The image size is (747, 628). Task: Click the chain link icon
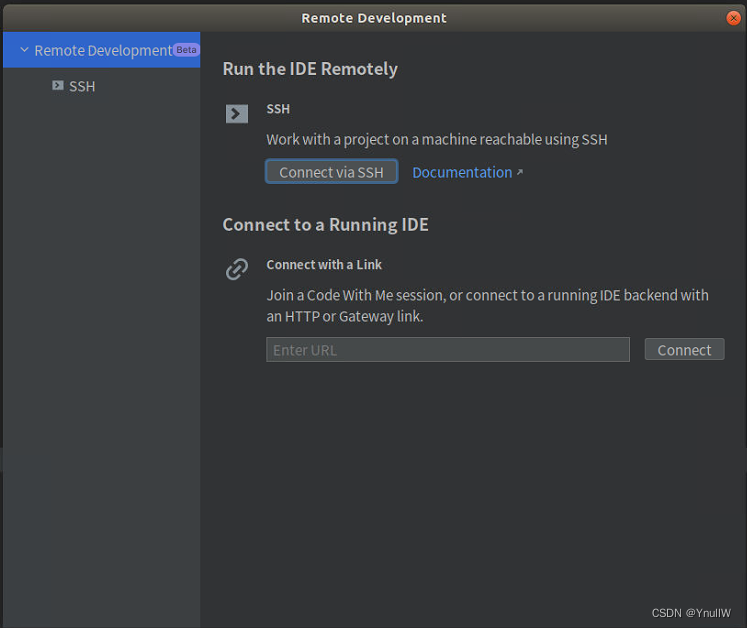tap(237, 269)
